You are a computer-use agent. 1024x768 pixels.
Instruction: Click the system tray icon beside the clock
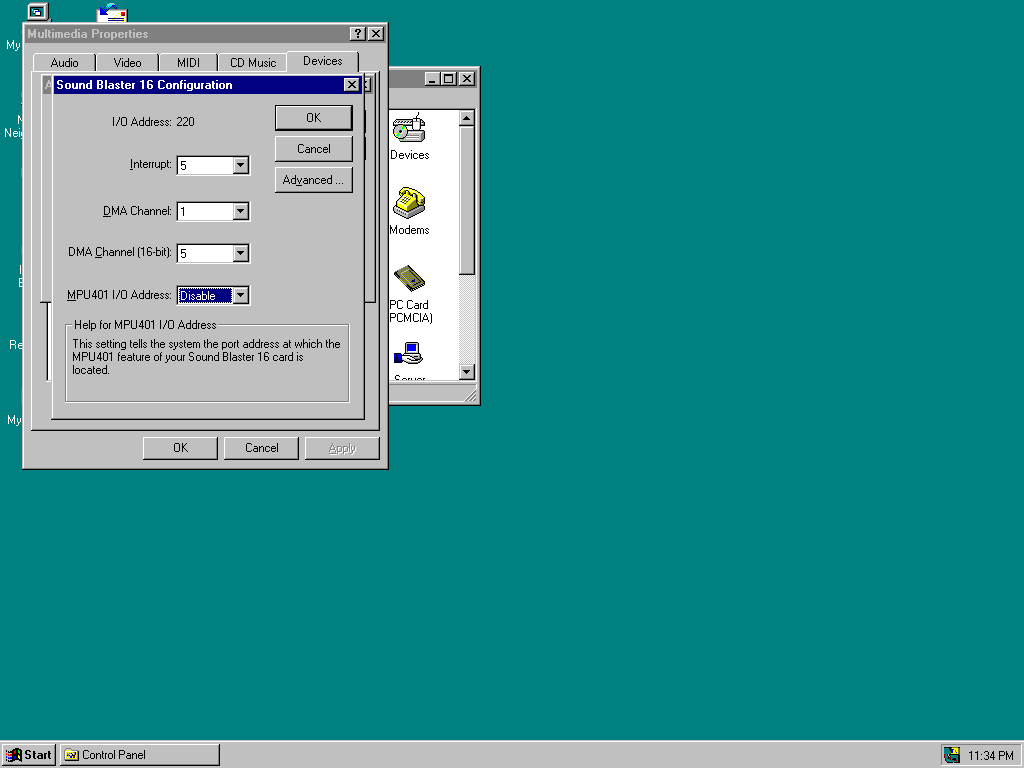[952, 755]
